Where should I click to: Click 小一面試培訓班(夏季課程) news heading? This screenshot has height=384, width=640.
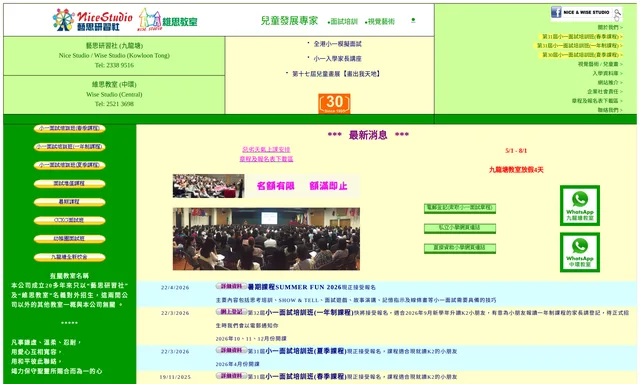click(x=306, y=351)
